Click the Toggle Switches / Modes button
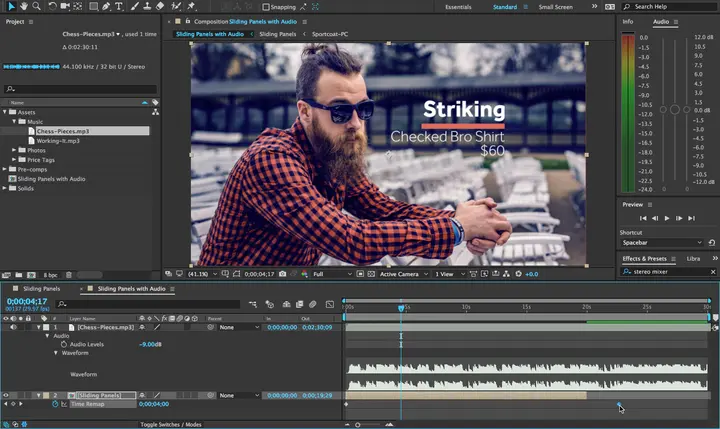This screenshot has height=429, width=720. (171, 424)
